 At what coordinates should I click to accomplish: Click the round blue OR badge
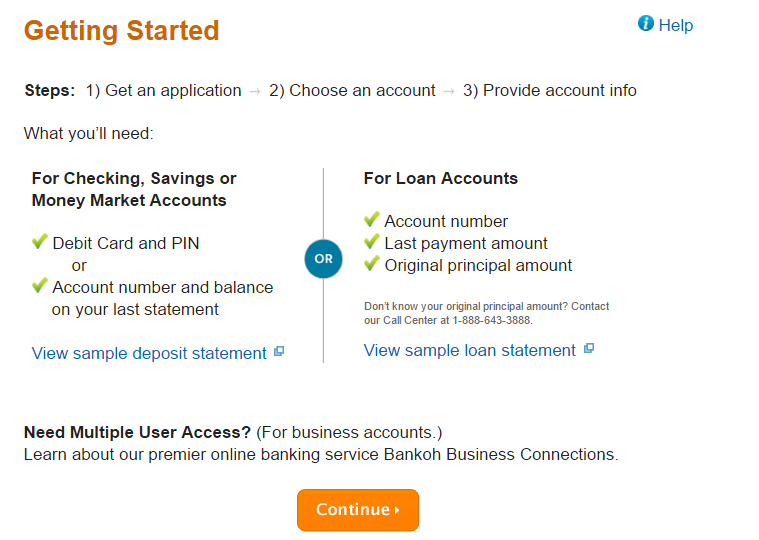(x=323, y=259)
